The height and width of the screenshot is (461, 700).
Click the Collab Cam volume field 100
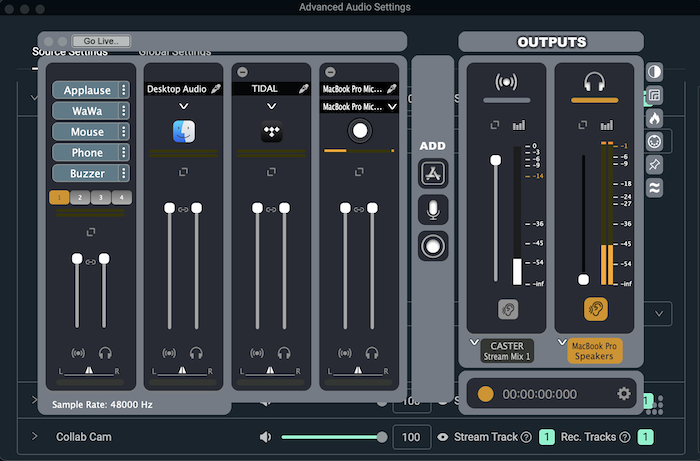coord(411,437)
